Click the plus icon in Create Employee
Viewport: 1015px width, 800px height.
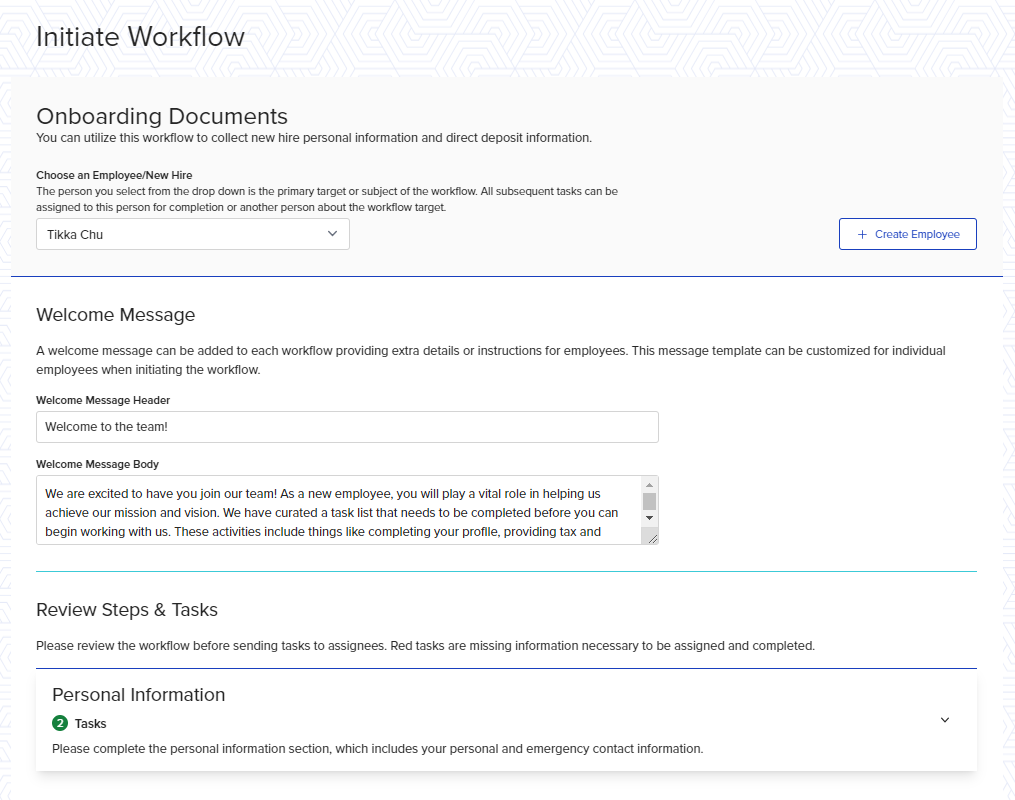(x=862, y=234)
